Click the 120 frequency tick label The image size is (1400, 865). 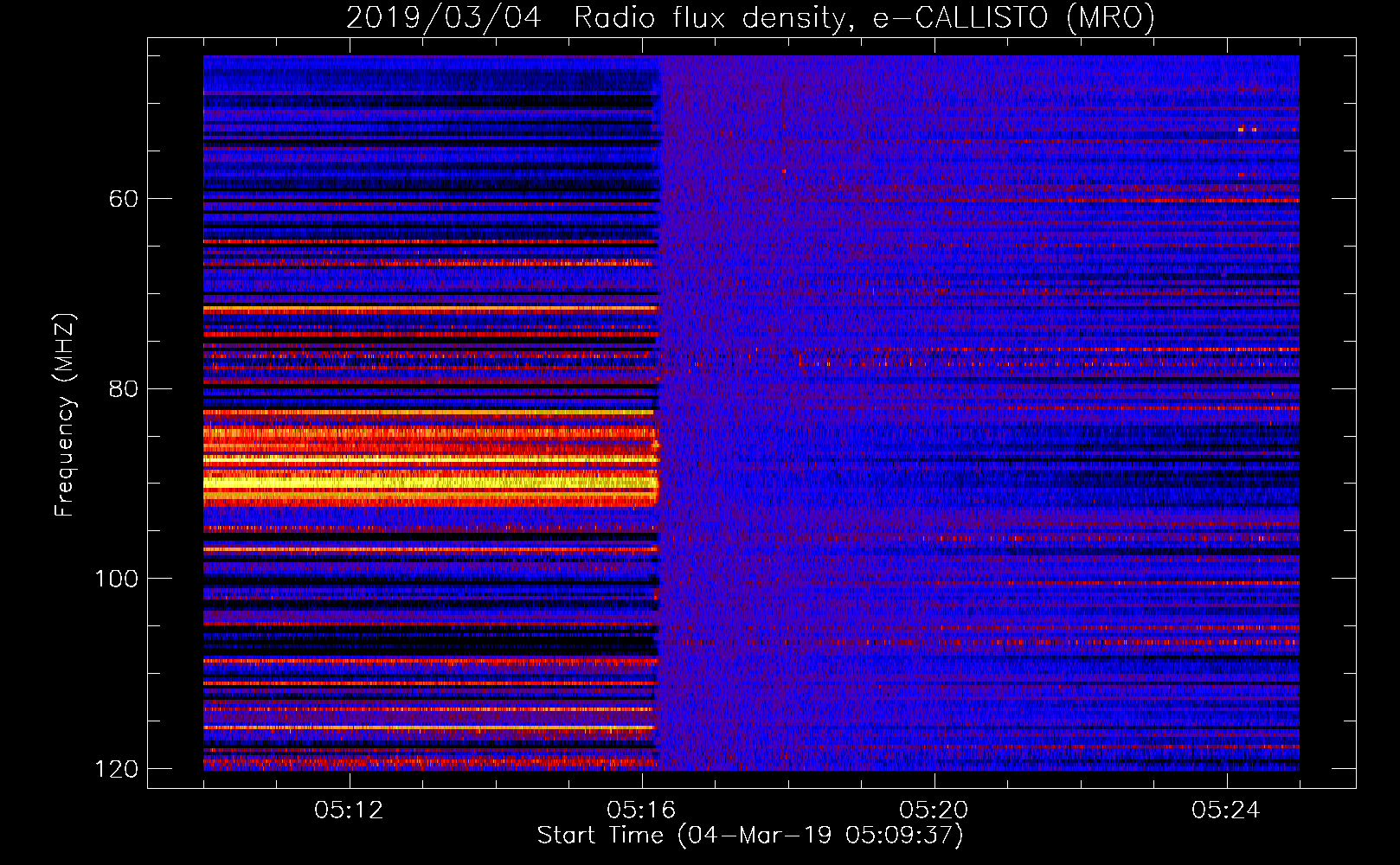coord(117,769)
